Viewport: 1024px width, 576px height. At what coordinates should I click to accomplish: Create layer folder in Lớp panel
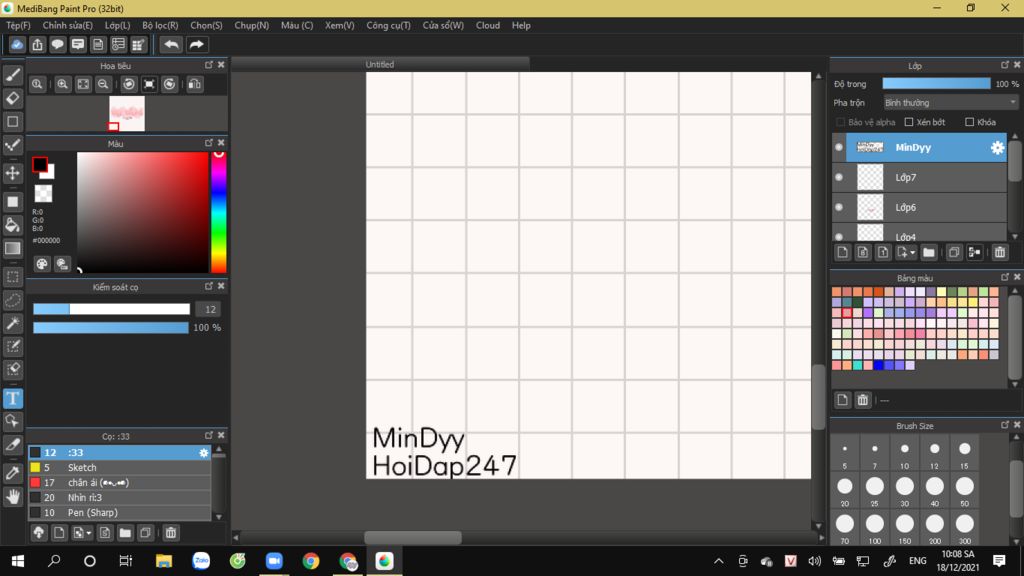tap(929, 253)
